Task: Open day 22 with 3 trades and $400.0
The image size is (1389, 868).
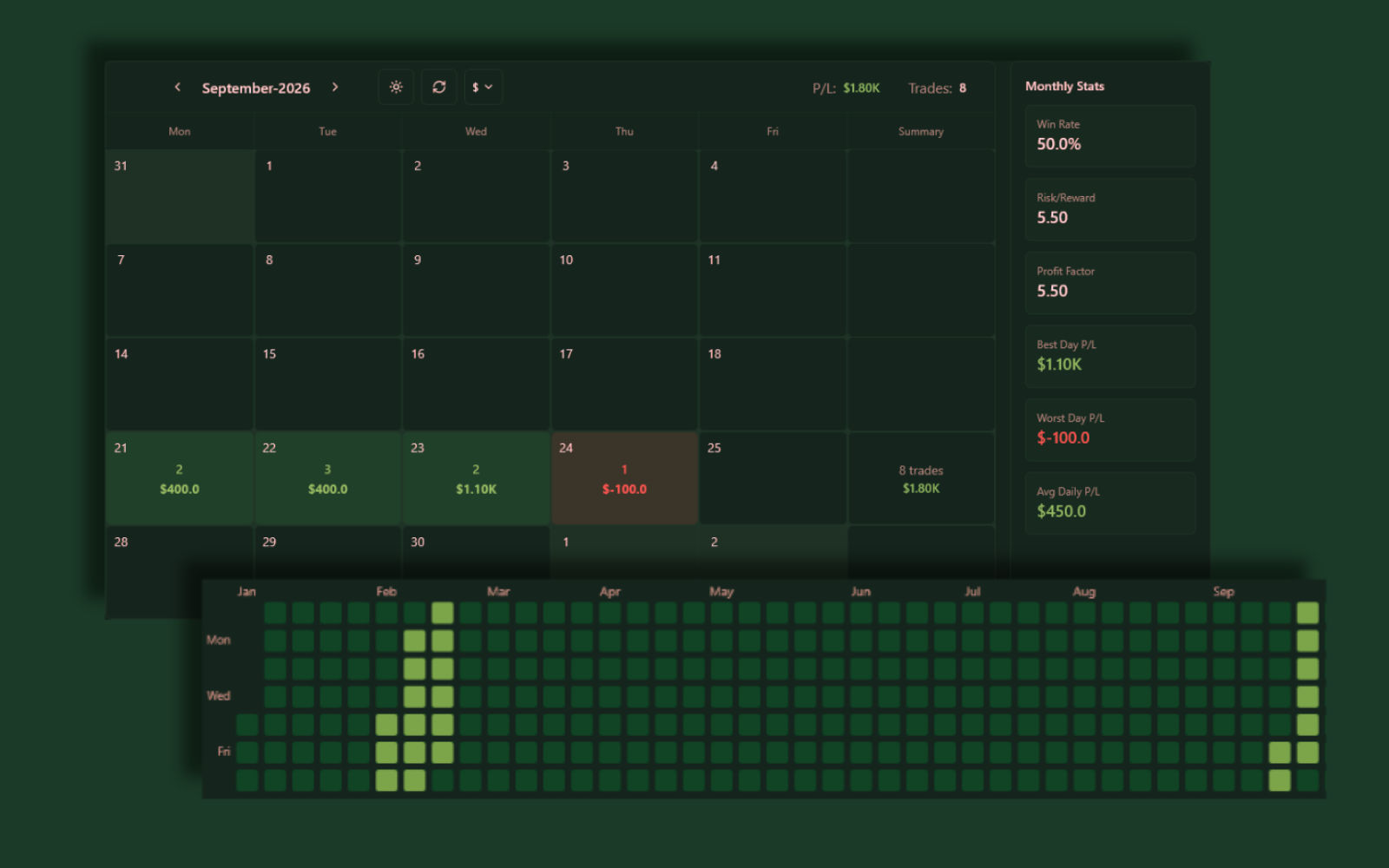Action: (328, 478)
